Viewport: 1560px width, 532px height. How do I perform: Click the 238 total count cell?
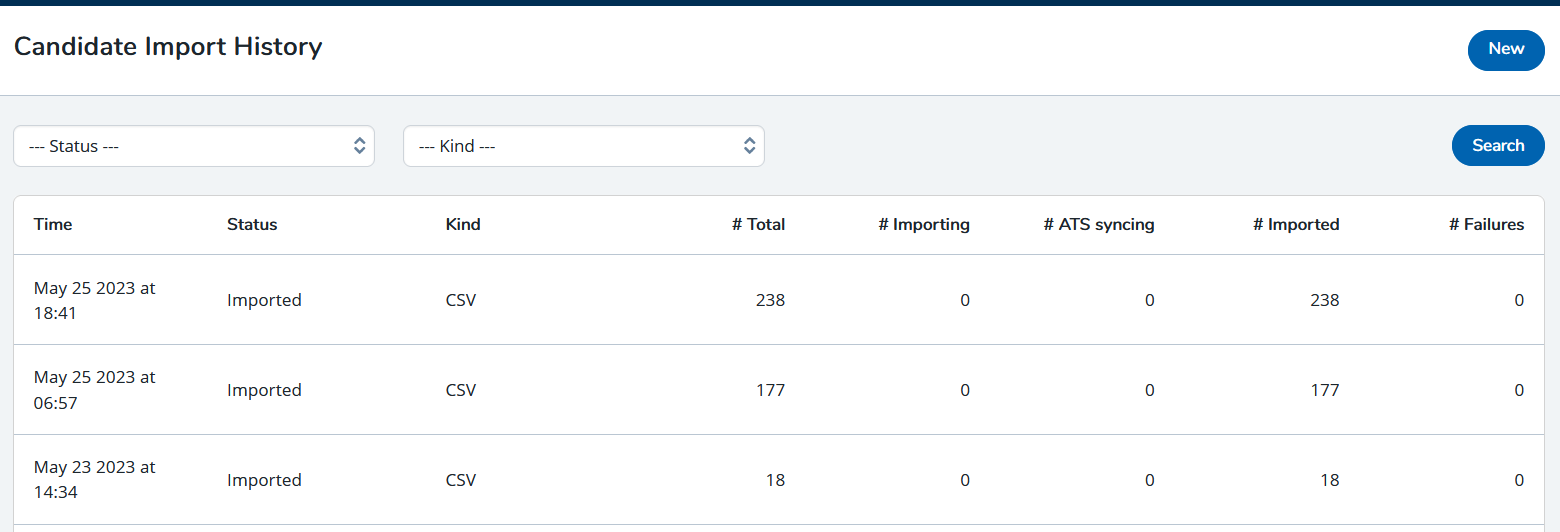[x=770, y=300]
